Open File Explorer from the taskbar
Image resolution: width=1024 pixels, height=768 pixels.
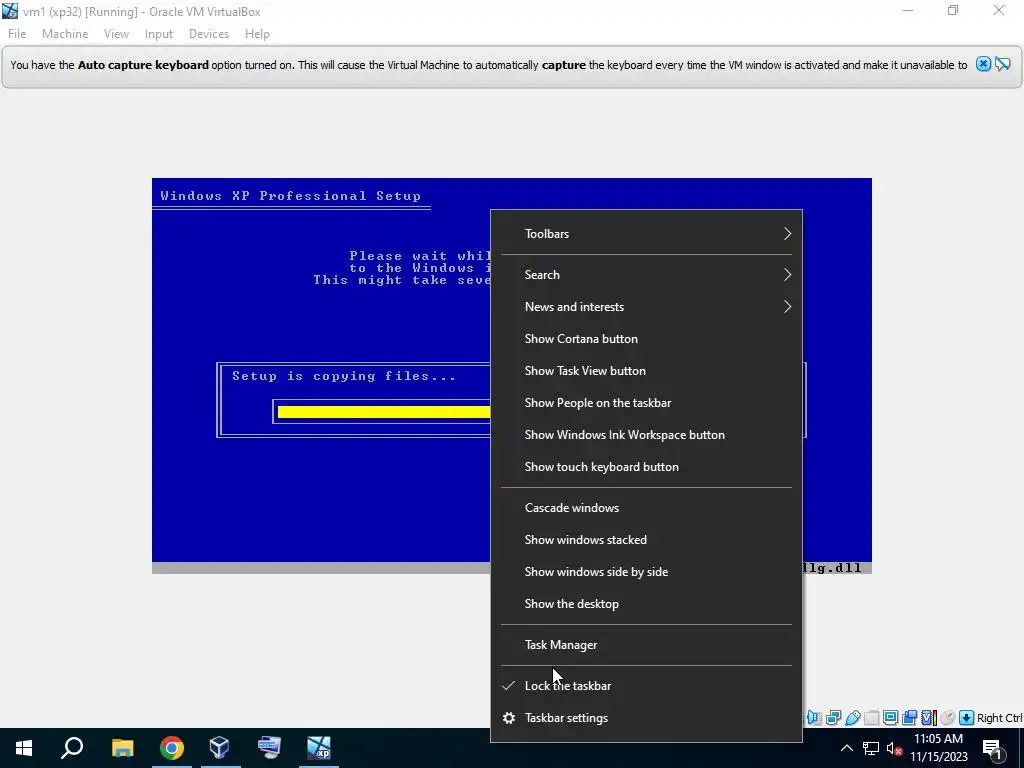point(122,748)
